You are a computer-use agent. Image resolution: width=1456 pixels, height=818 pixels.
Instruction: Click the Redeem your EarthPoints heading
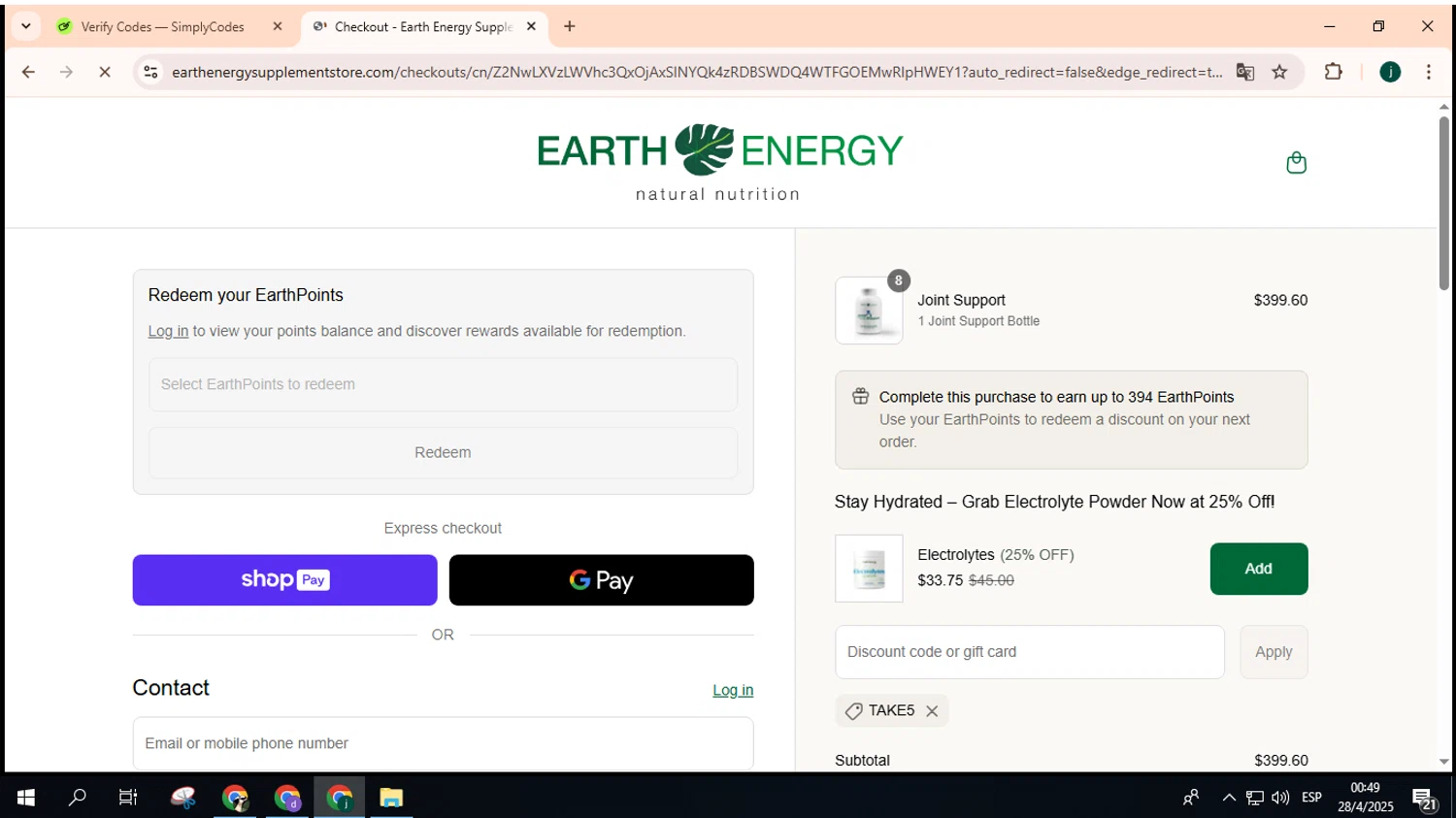(x=246, y=295)
